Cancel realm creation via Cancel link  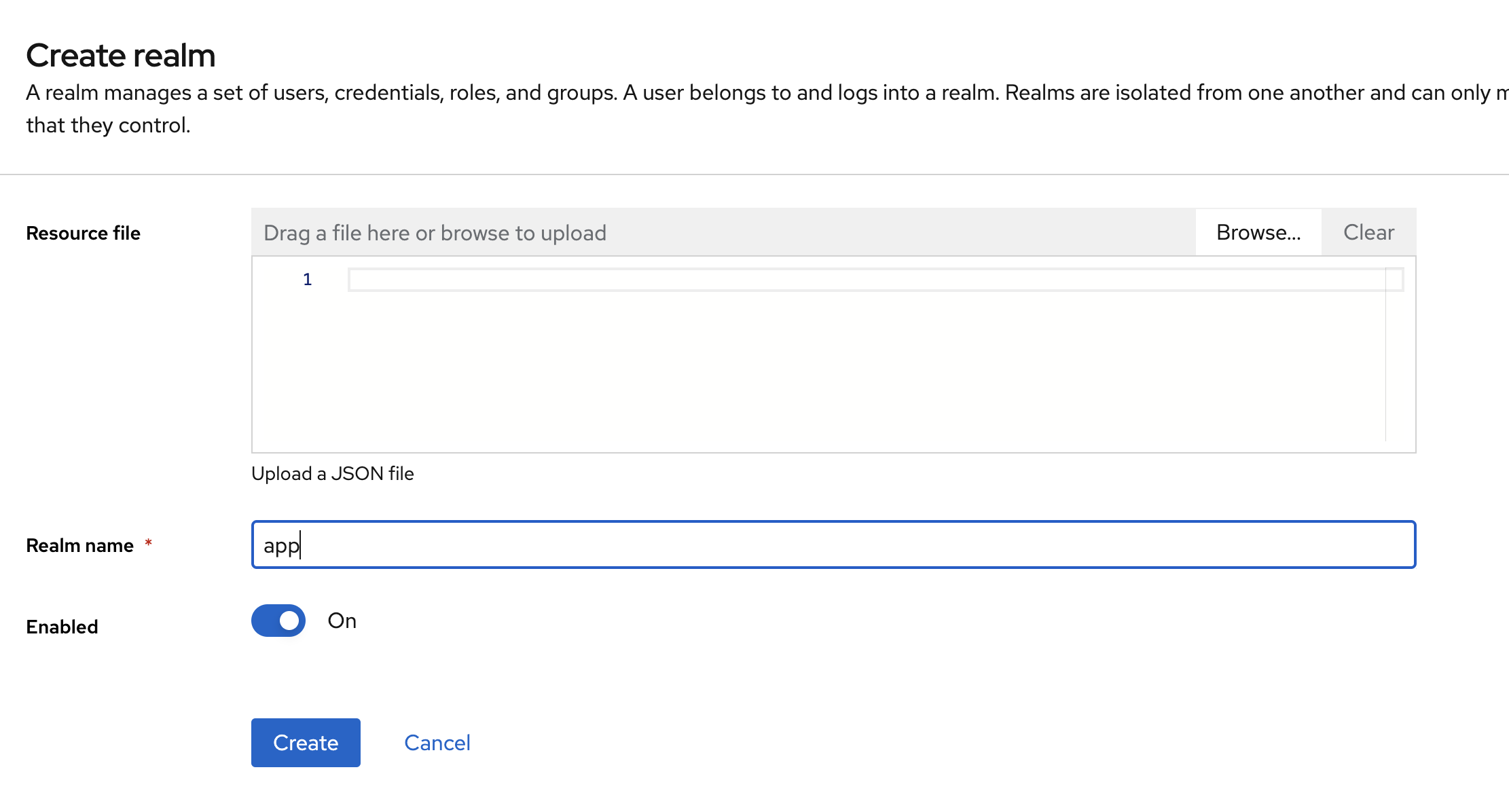[437, 743]
